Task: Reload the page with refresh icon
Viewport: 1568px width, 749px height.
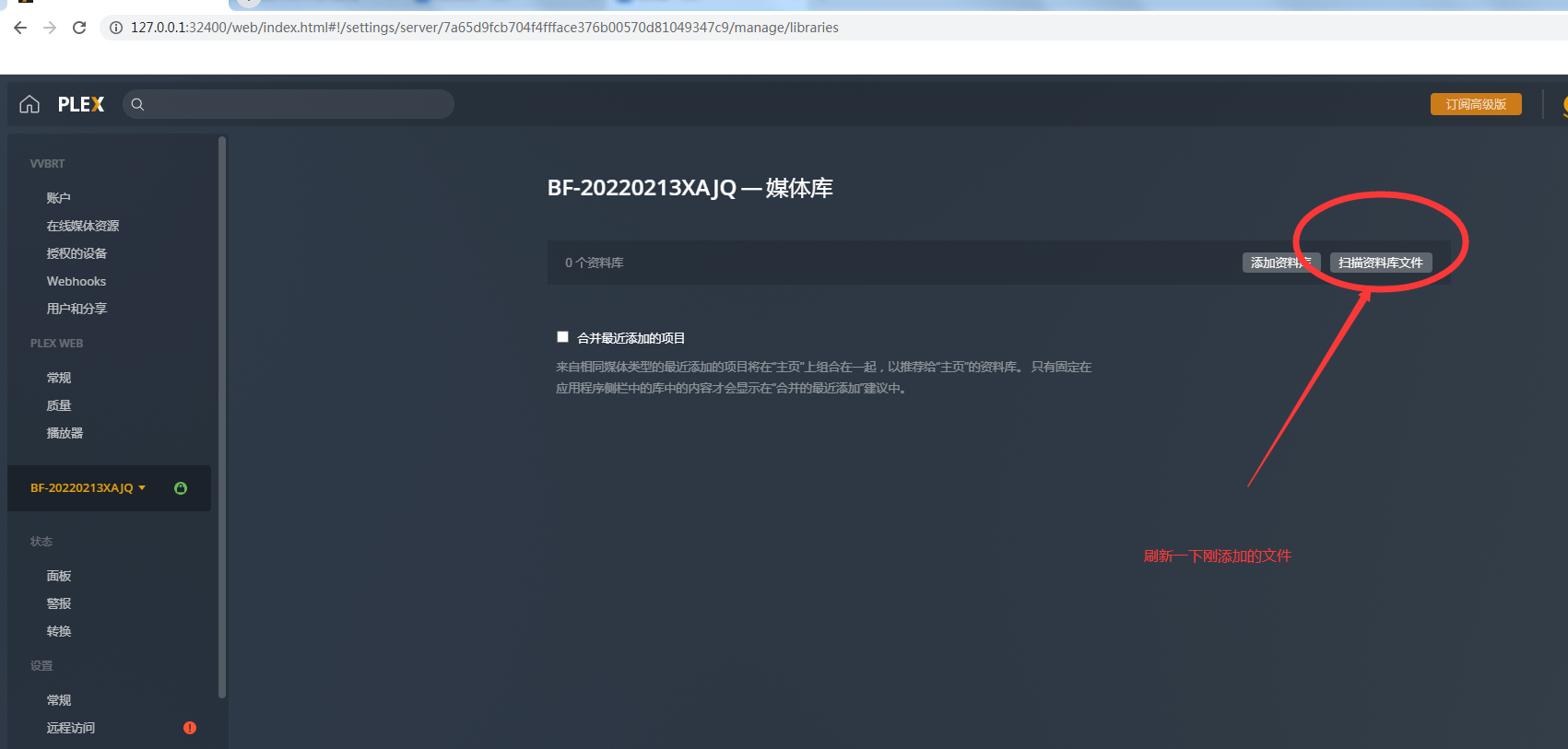Action: [79, 28]
